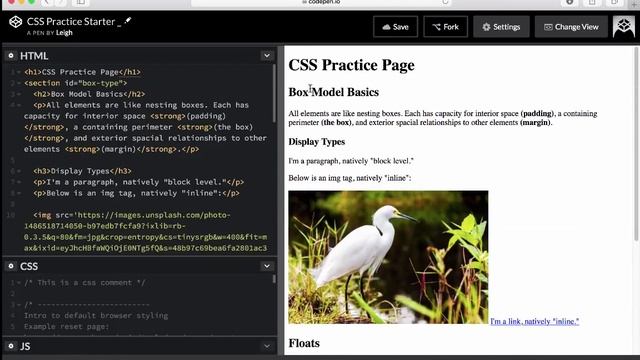This screenshot has height=360, width=640.
Task: Click the <img src= code line
Action: click(x=132, y=215)
